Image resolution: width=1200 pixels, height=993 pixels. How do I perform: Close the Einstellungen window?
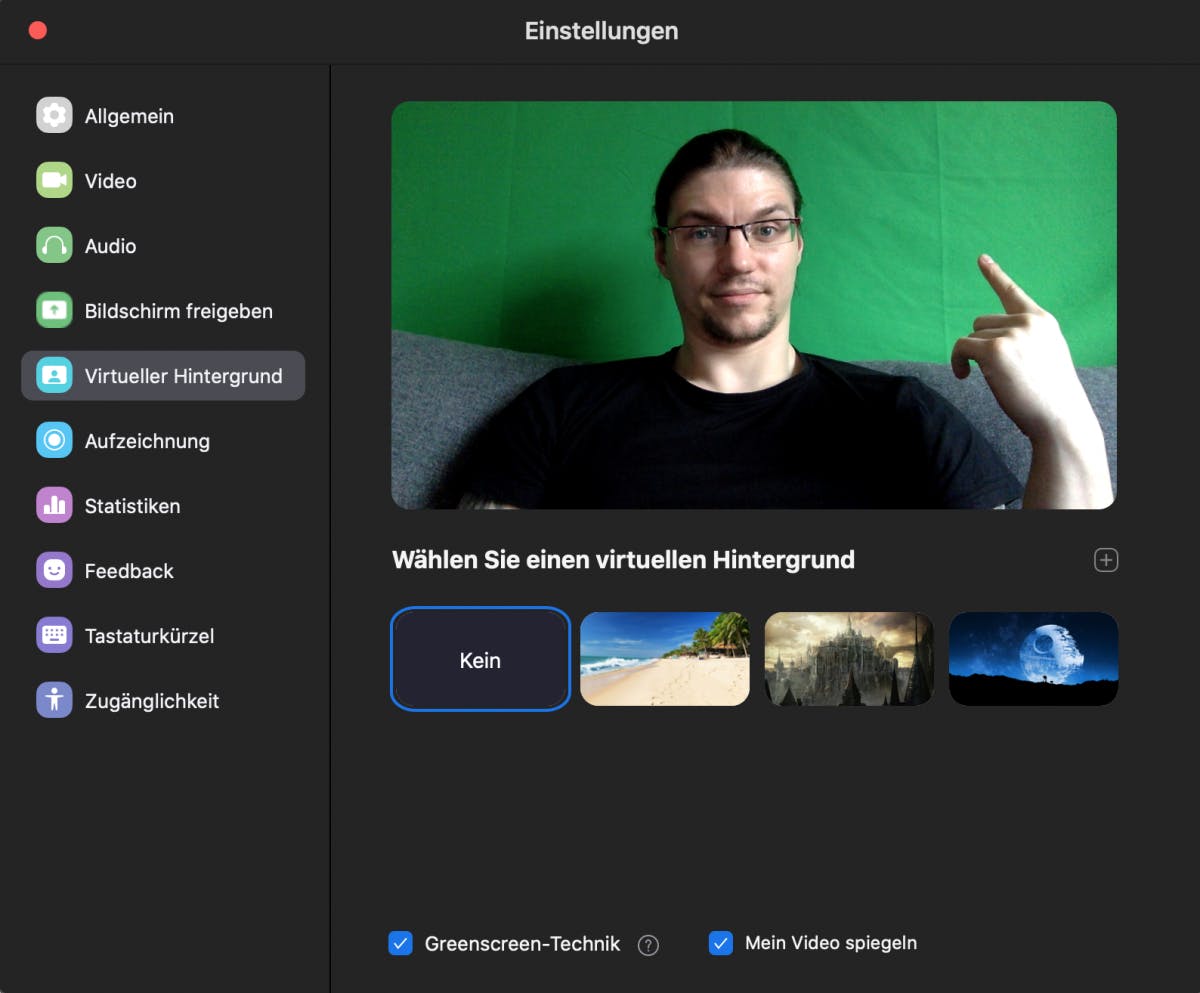coord(38,30)
